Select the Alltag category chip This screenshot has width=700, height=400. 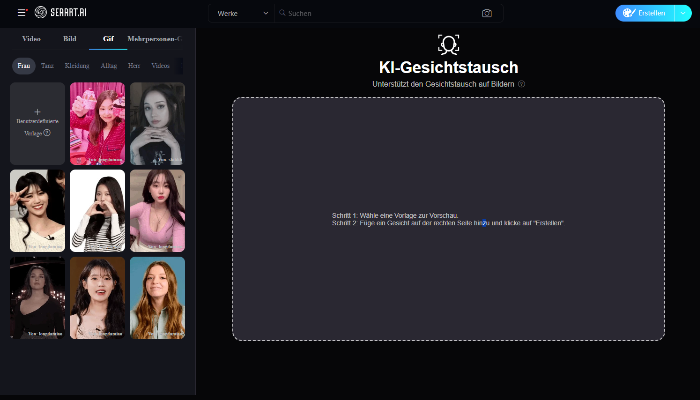click(108, 66)
